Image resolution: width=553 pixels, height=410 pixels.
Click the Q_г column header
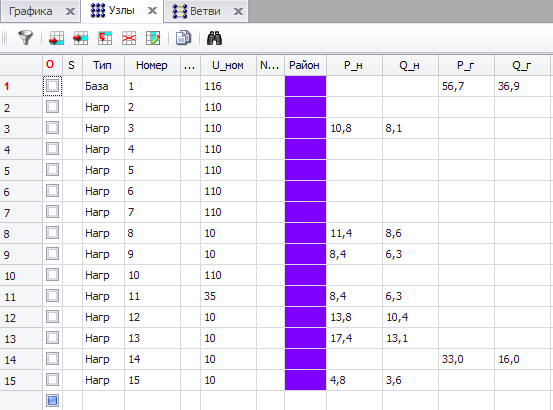522,65
